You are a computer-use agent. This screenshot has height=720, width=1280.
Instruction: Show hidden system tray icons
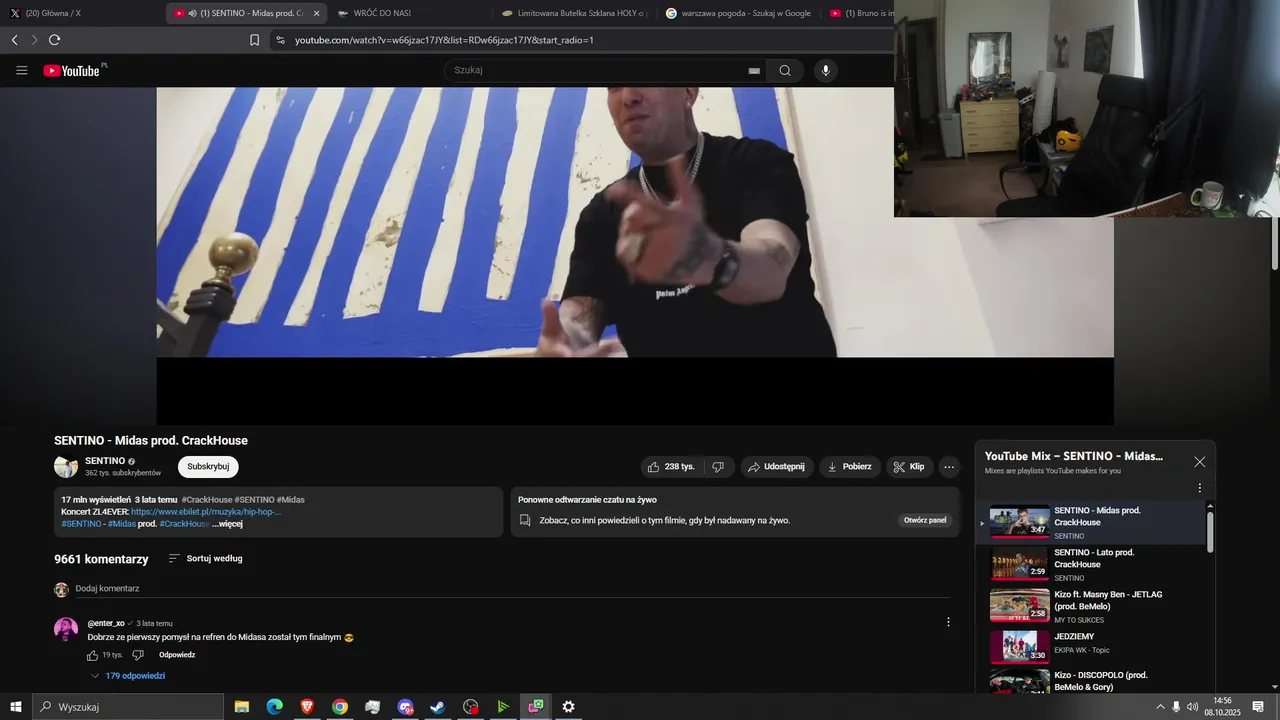[1160, 707]
